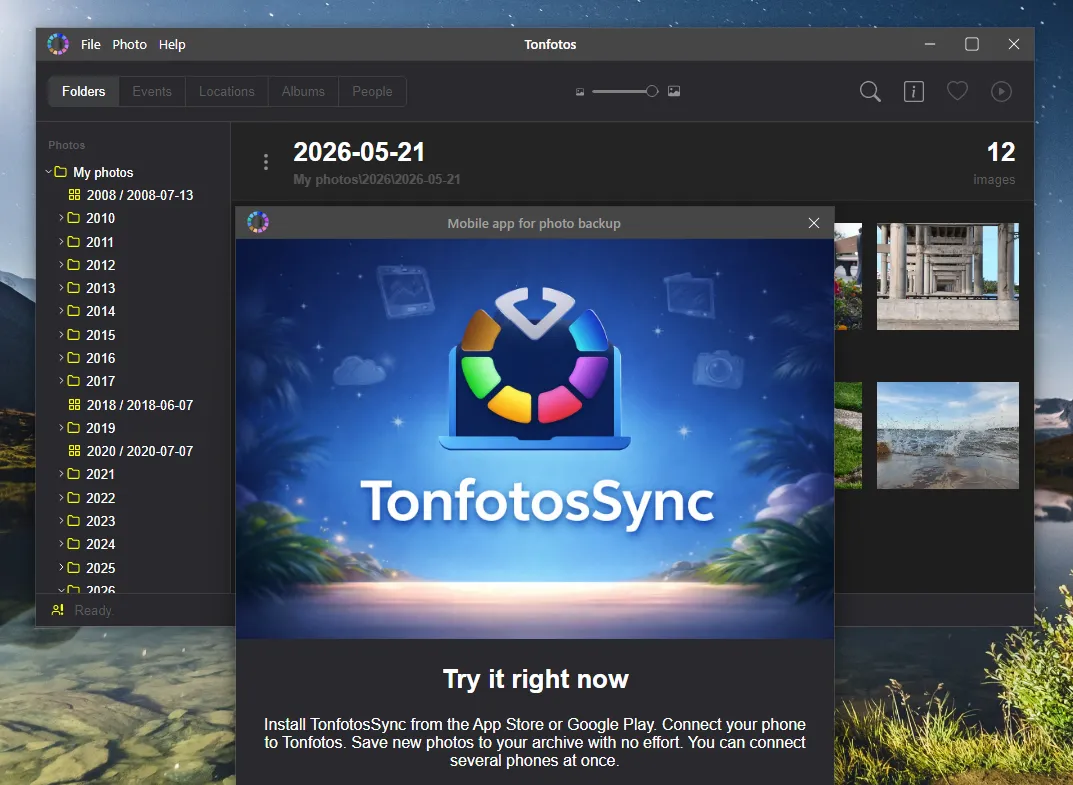
Task: Click the 2026-05-21 folder title
Action: pos(359,152)
